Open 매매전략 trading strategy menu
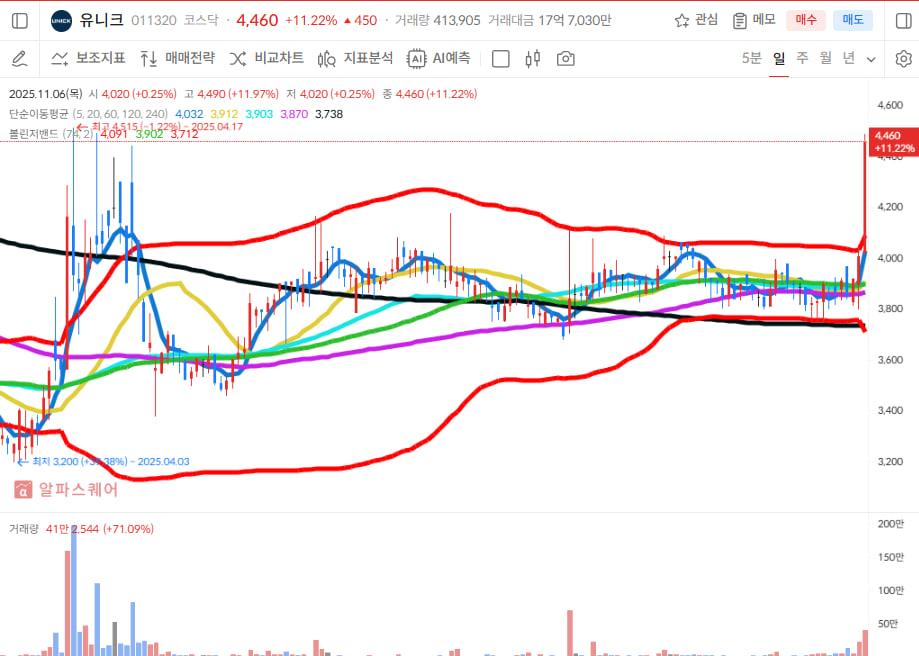919x656 pixels. [177, 59]
